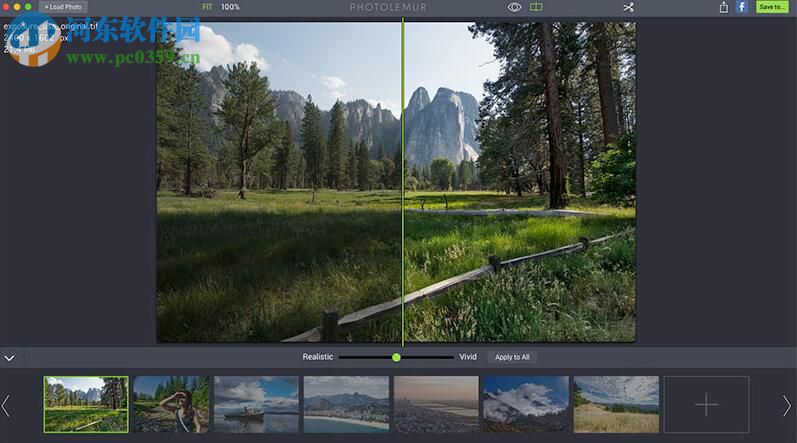
Task: Click the Vivid label
Action: (x=468, y=357)
